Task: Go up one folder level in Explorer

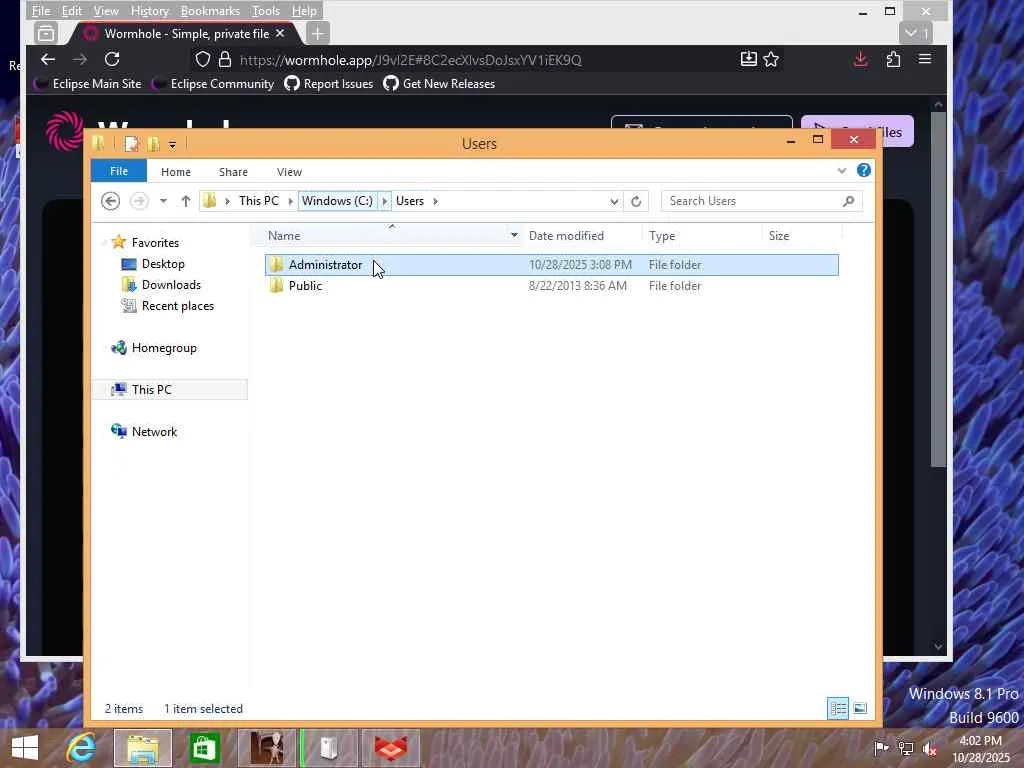Action: (x=185, y=201)
